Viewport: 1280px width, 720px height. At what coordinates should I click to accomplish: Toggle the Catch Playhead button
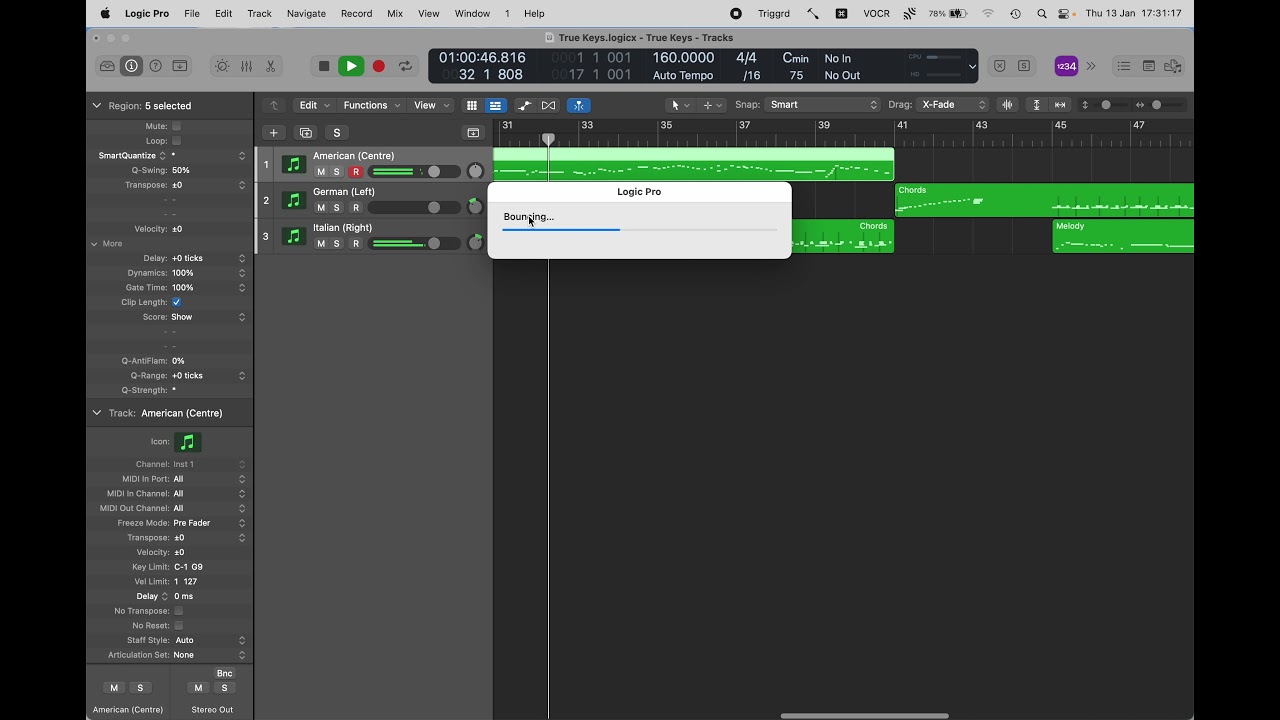point(578,105)
